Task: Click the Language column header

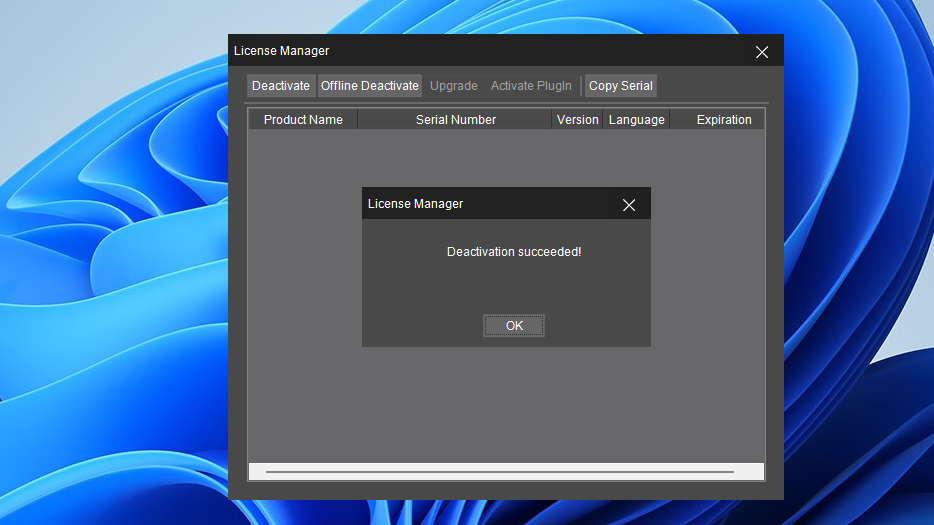Action: point(637,120)
